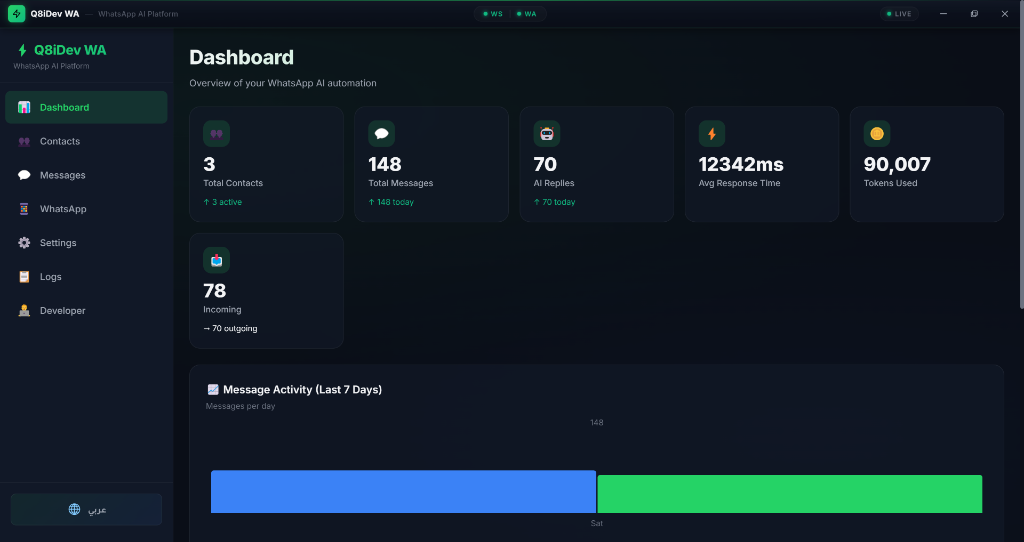Screen dimensions: 1024x542
Task: Open the Contacts page
Action: coord(86,141)
